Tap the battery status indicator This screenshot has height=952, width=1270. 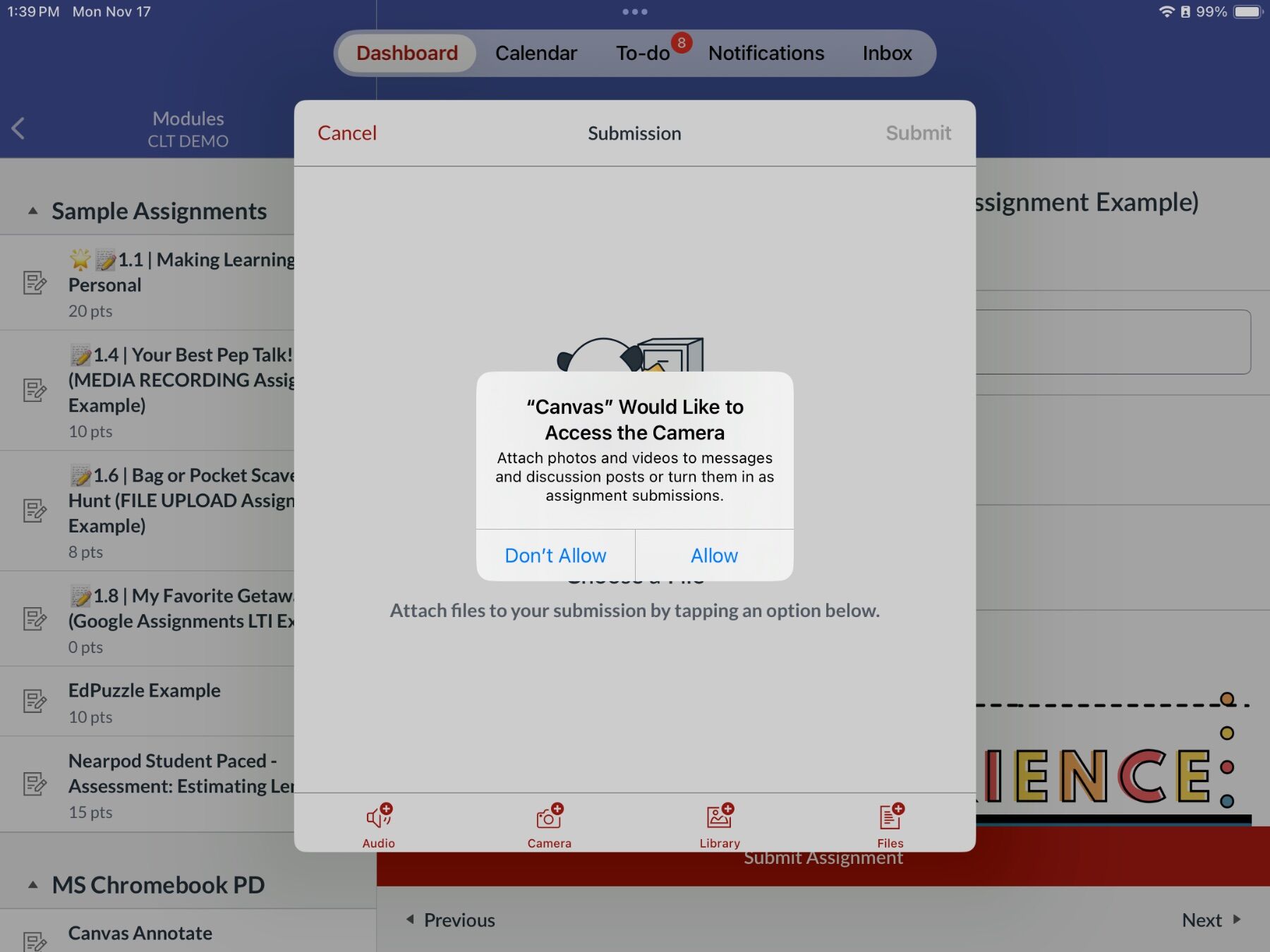1247,12
